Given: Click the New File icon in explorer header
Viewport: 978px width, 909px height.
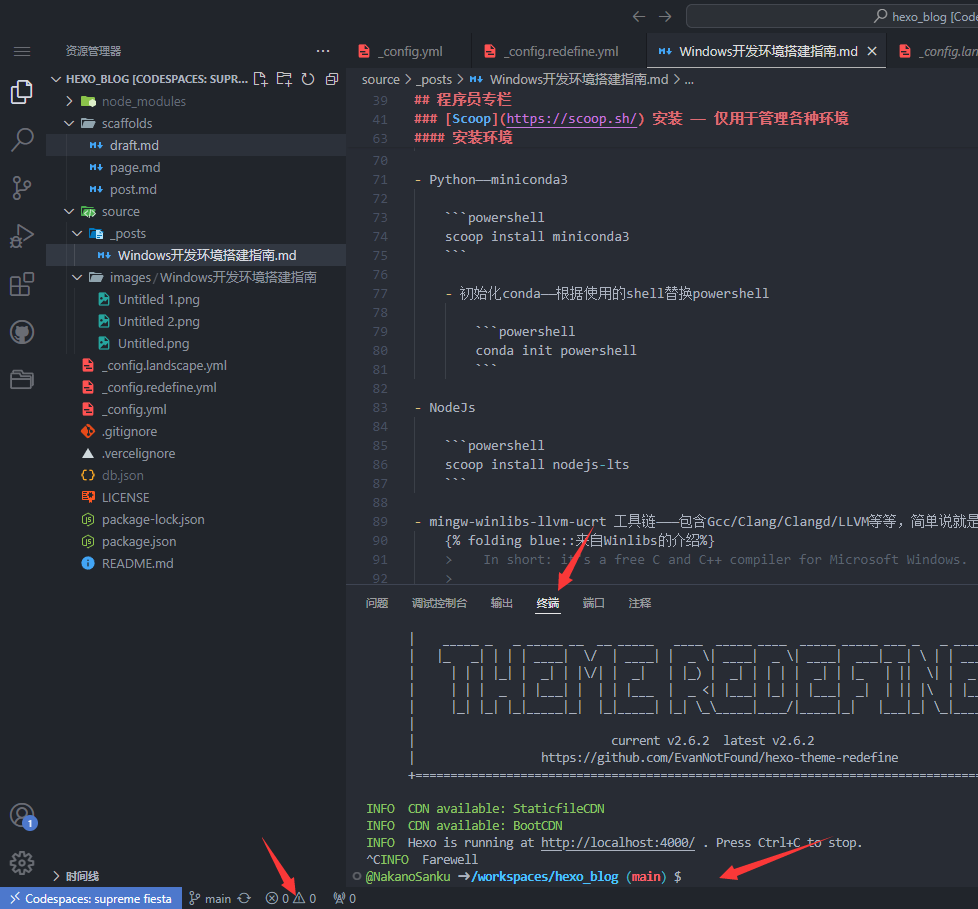Looking at the screenshot, I should coord(261,79).
